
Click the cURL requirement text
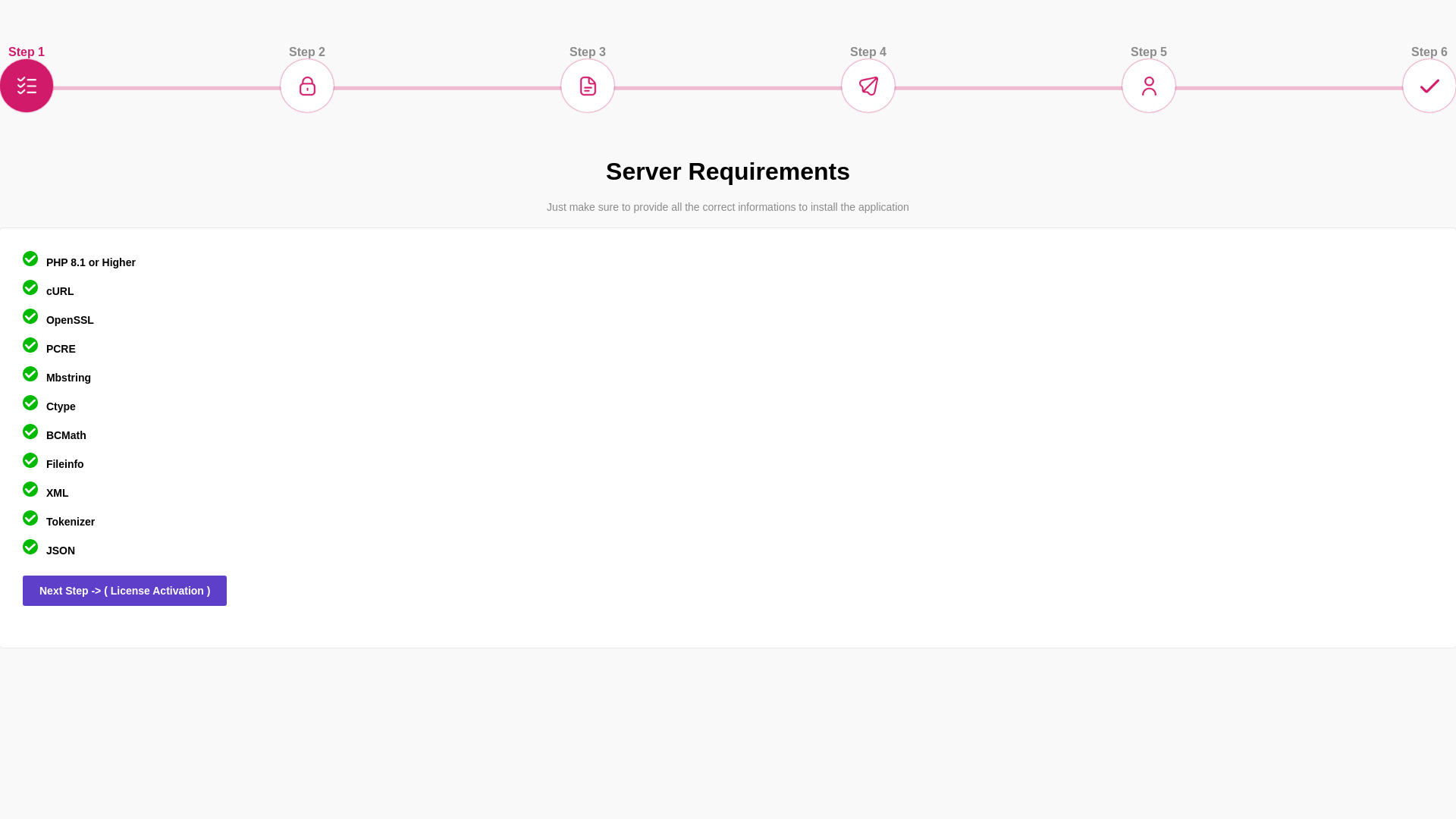point(60,291)
